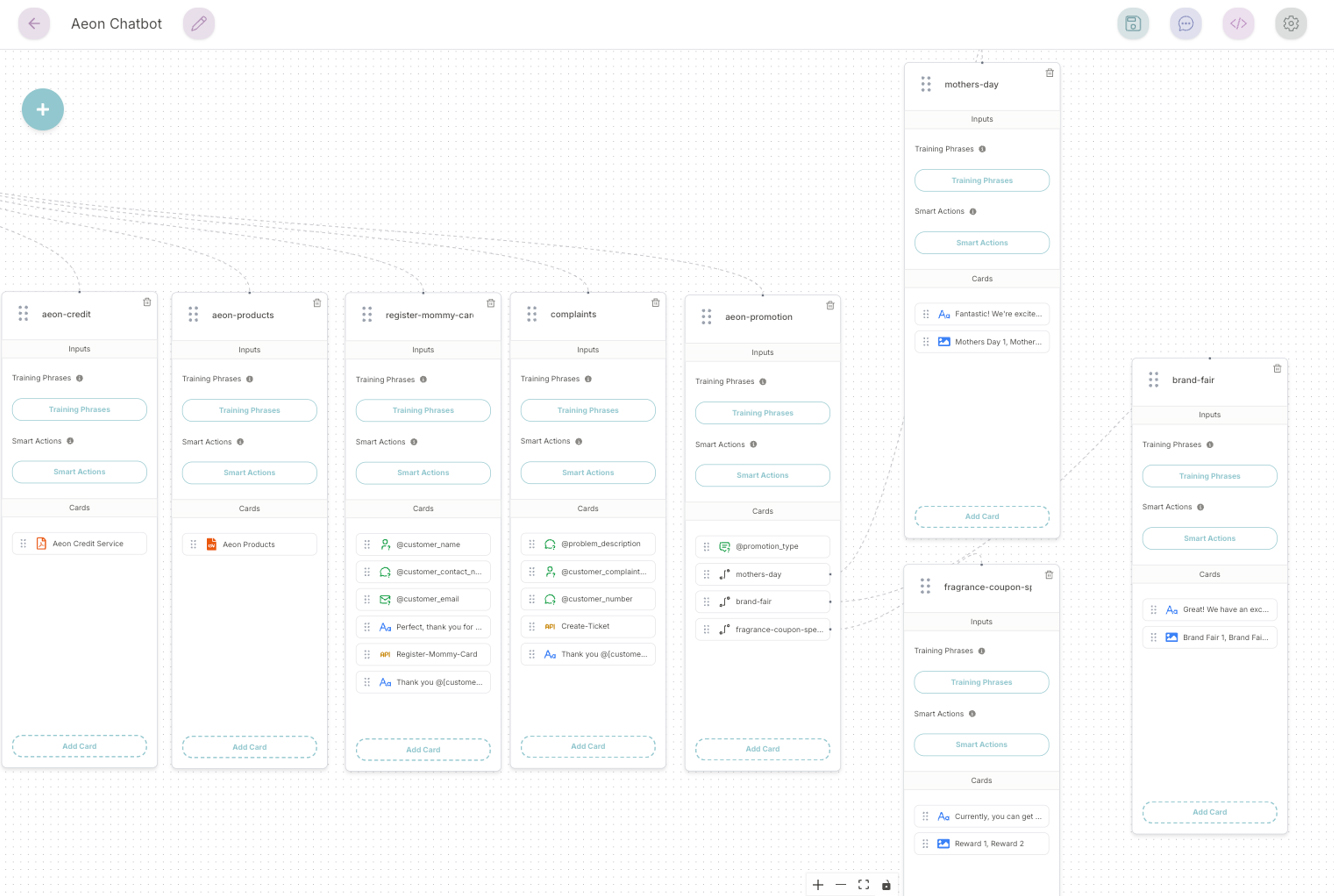Delete the brand-fair node via trash icon
Viewport: 1334px width, 896px height.
[x=1277, y=369]
